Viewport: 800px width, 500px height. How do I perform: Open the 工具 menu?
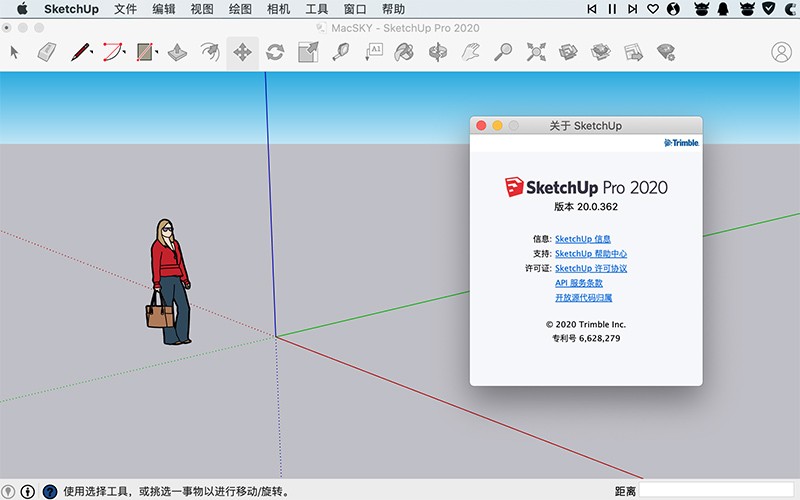(x=317, y=9)
